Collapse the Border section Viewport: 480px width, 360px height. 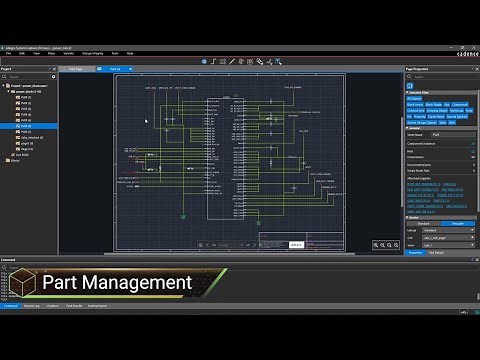click(x=407, y=217)
